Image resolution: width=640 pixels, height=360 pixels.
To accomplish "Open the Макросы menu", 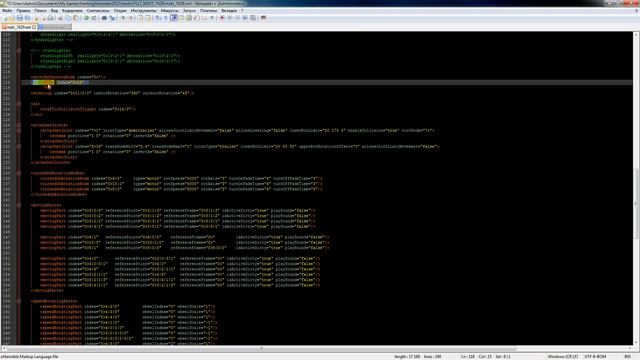I will 169,11.
